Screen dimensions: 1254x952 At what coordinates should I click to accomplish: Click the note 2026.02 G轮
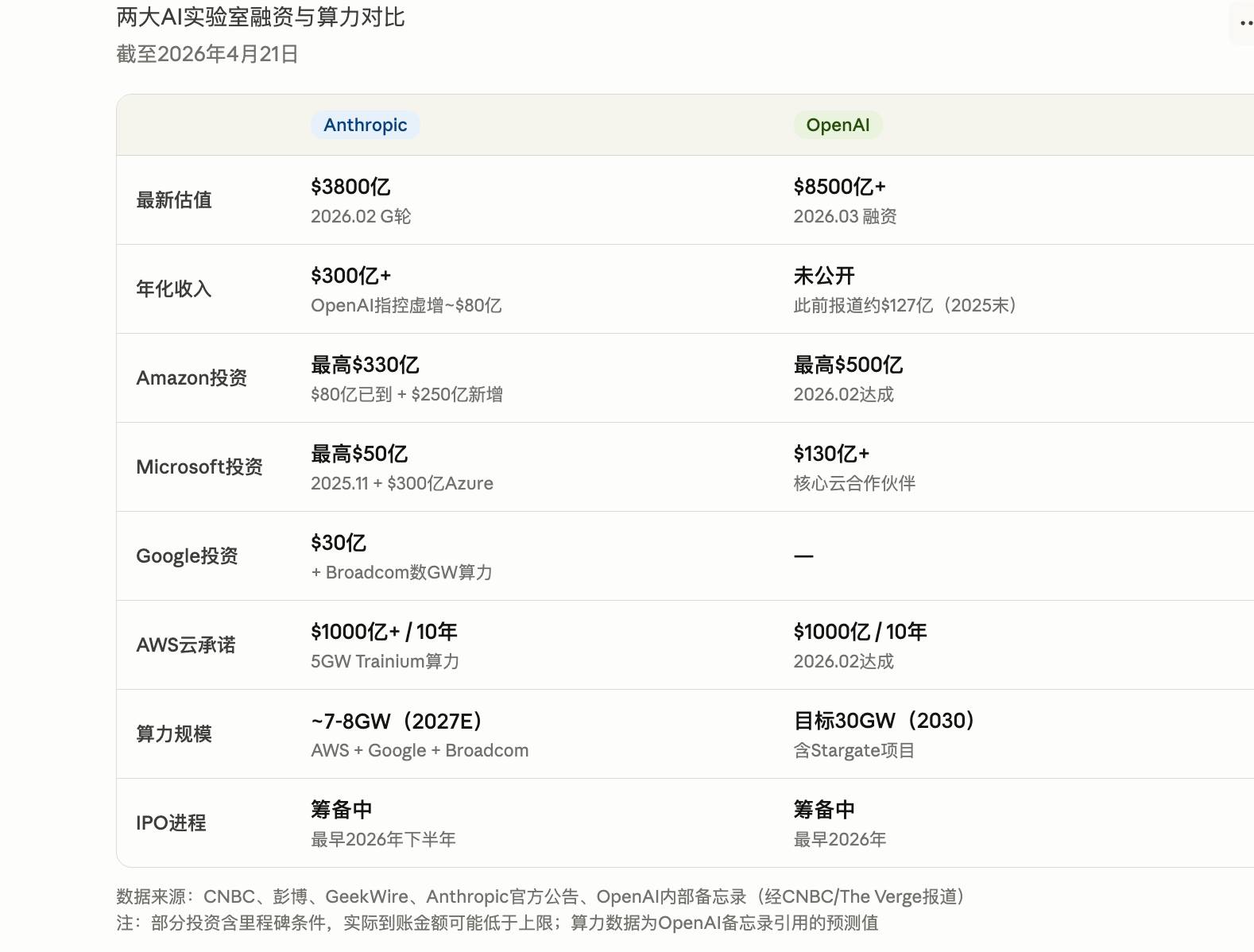361,216
